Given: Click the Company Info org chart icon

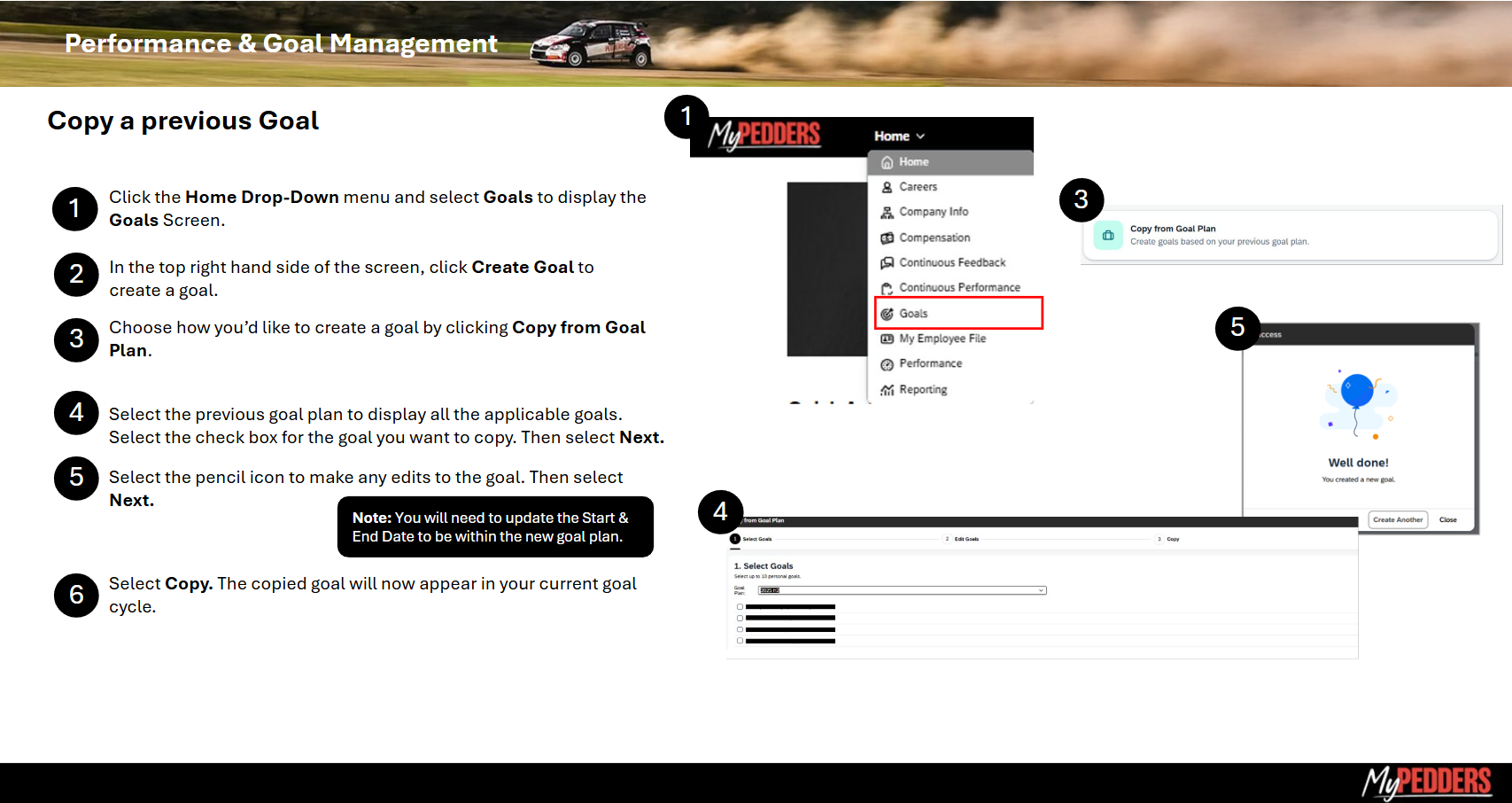Looking at the screenshot, I should point(887,213).
